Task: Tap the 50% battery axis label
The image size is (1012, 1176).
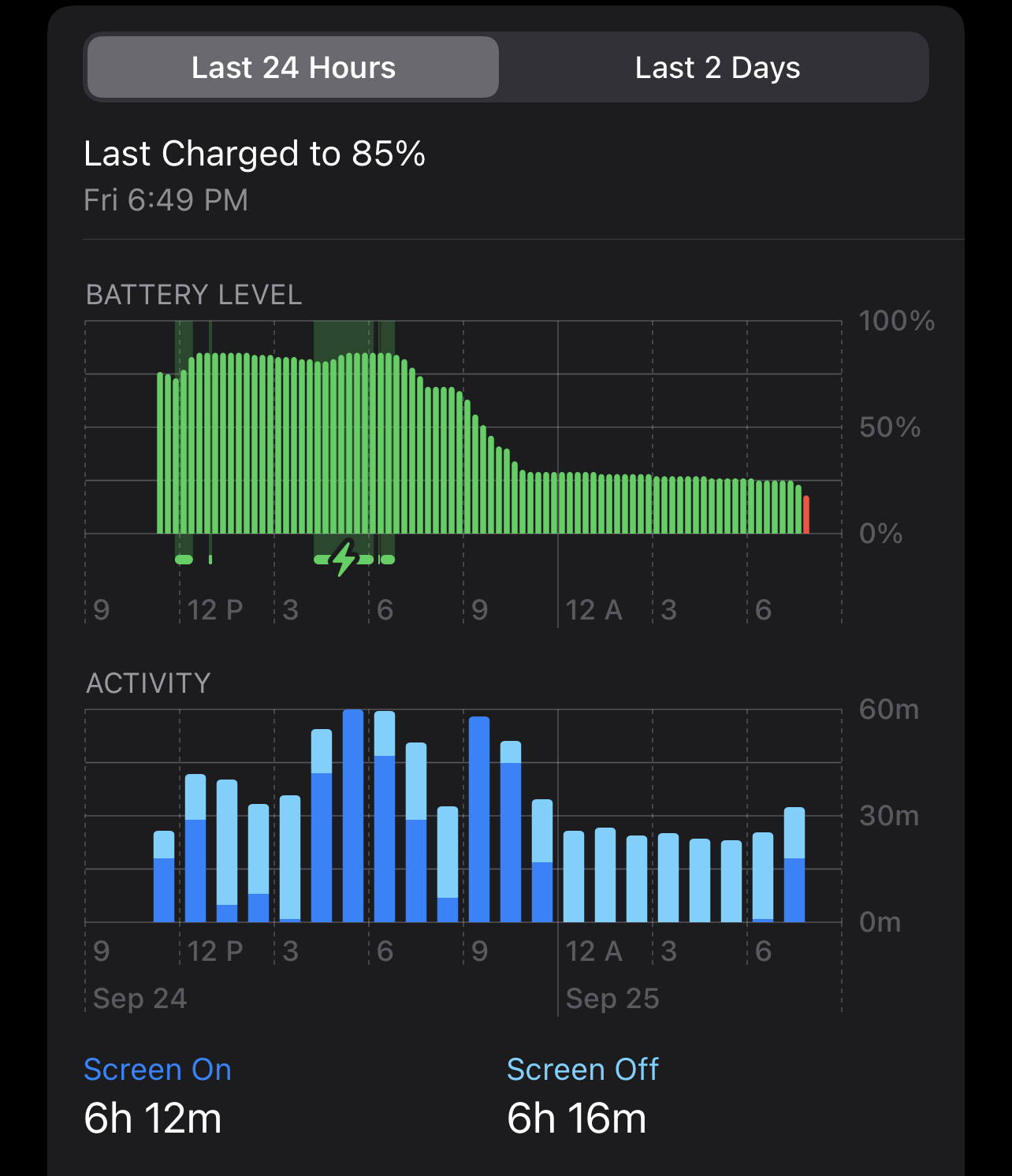Action: click(890, 427)
